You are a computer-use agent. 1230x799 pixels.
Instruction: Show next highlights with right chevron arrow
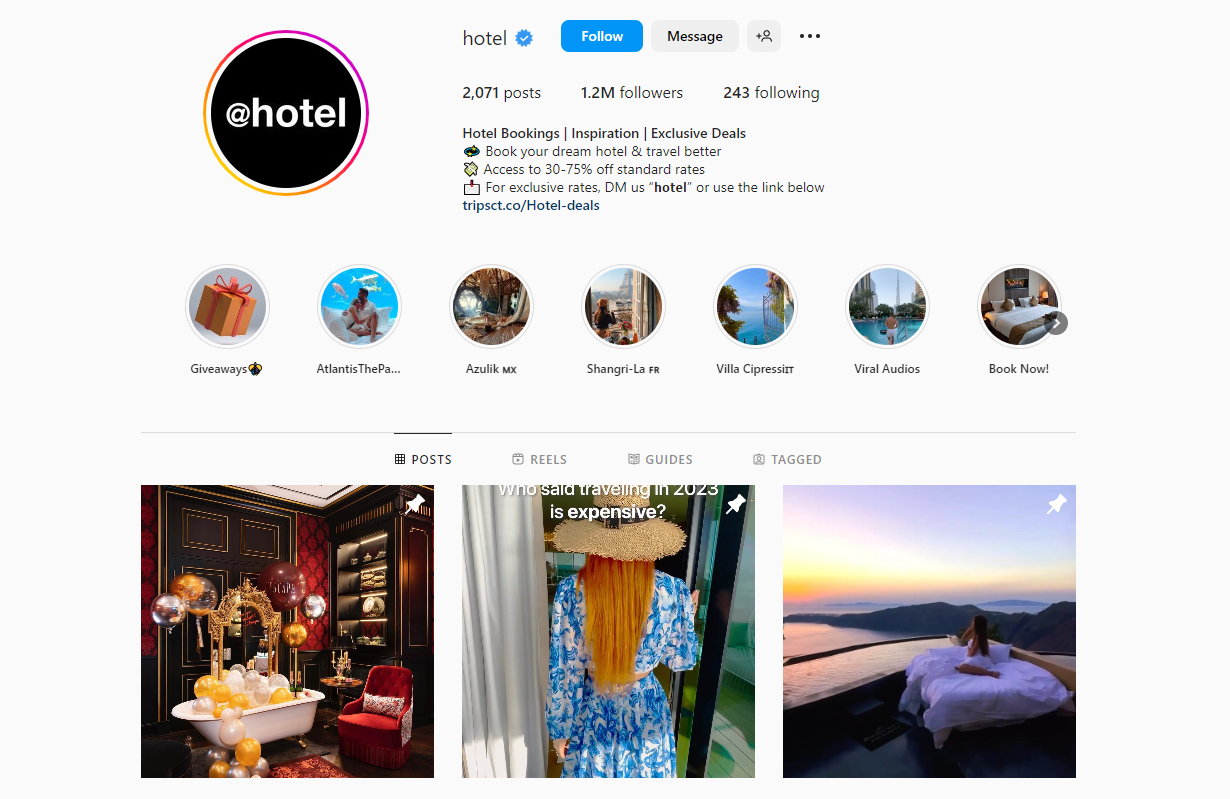[x=1057, y=323]
